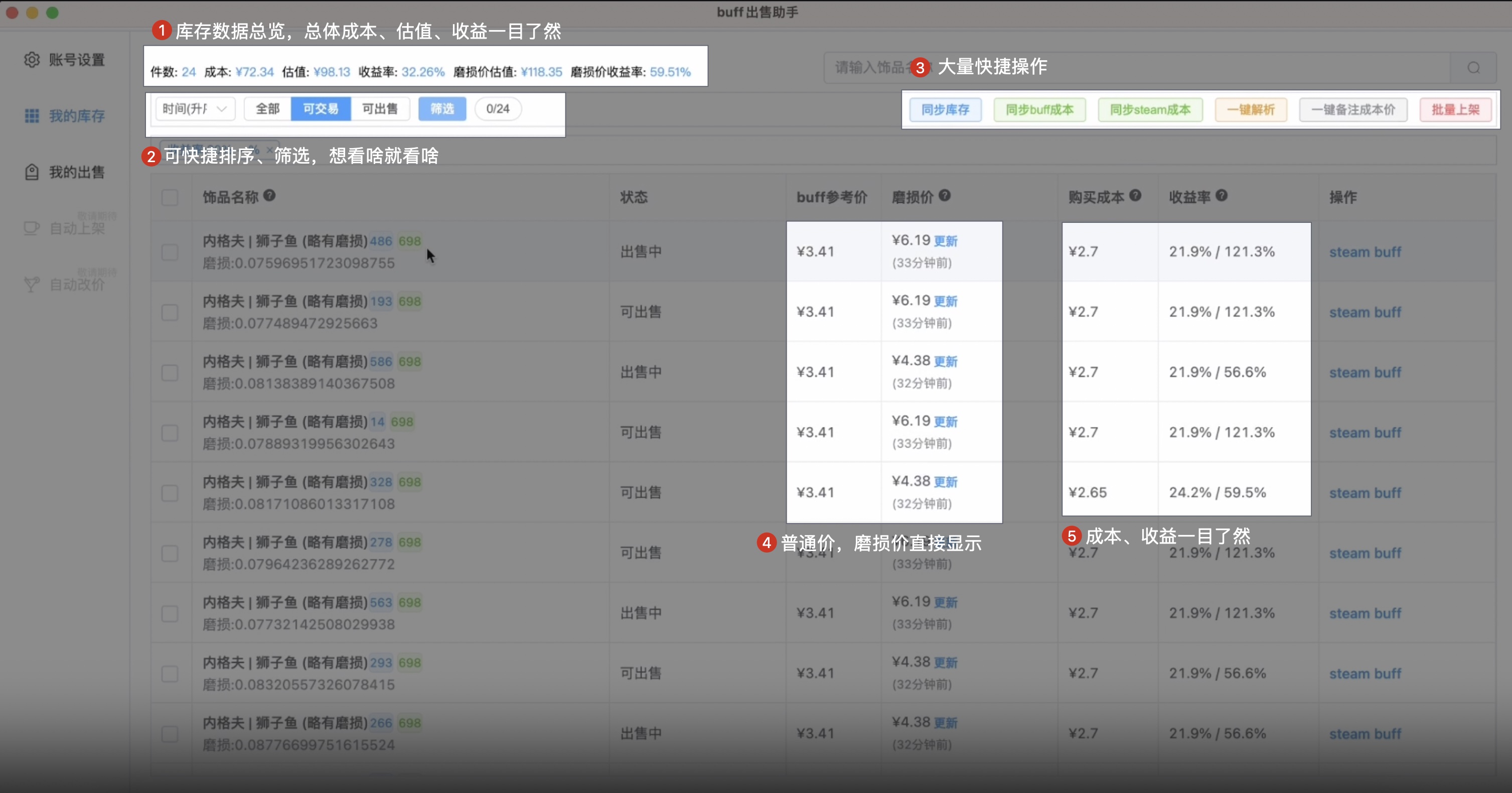Click 更新 link for item 193
The image size is (1512, 793).
click(946, 301)
